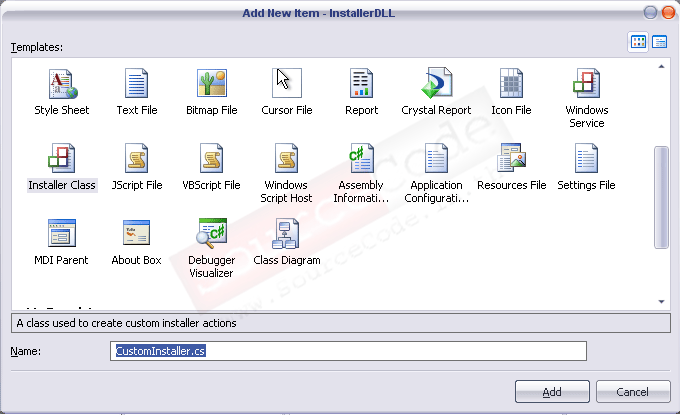Click the gray round title bar button

point(650,13)
